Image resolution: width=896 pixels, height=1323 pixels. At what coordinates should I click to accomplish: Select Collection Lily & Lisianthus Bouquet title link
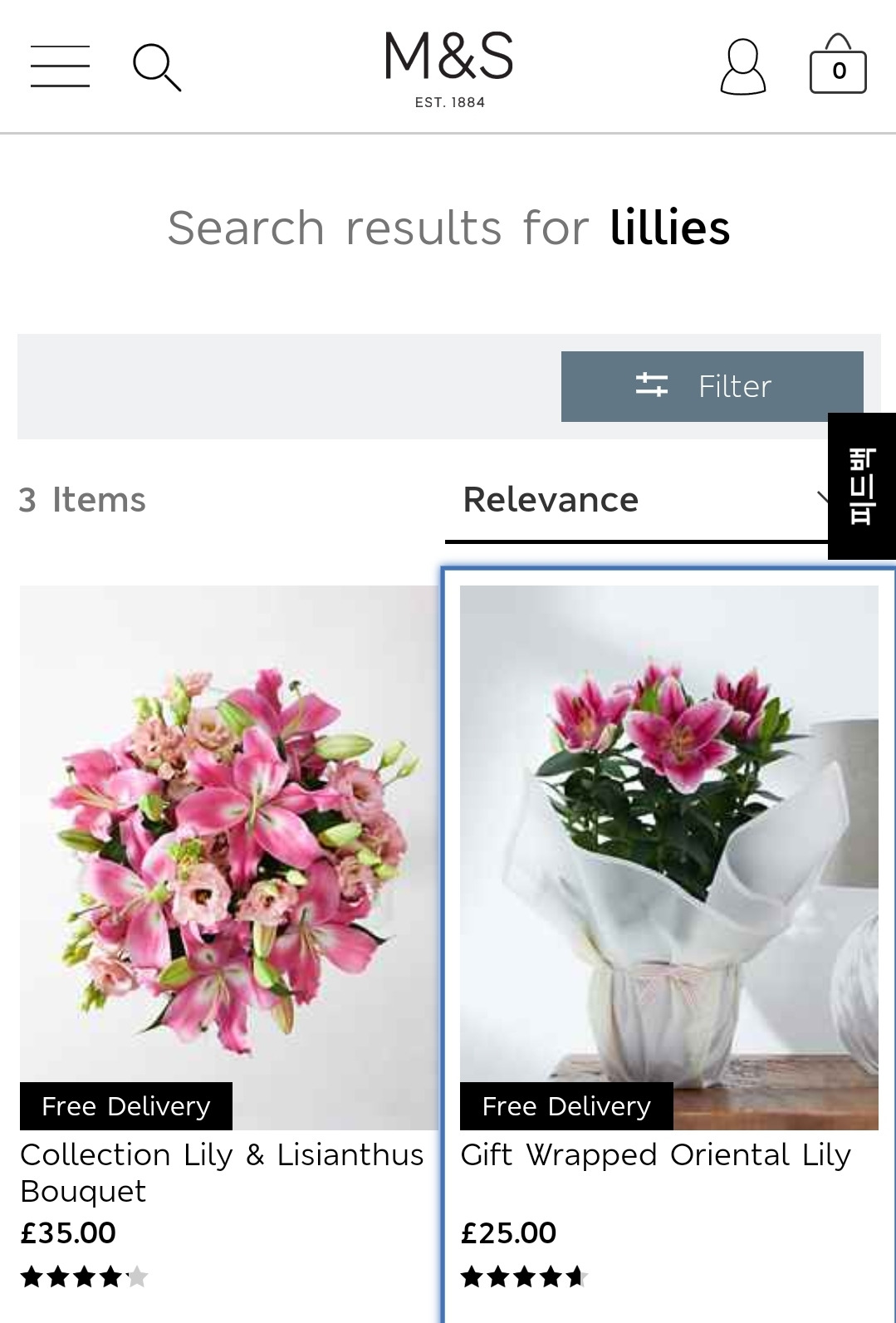point(222,1173)
